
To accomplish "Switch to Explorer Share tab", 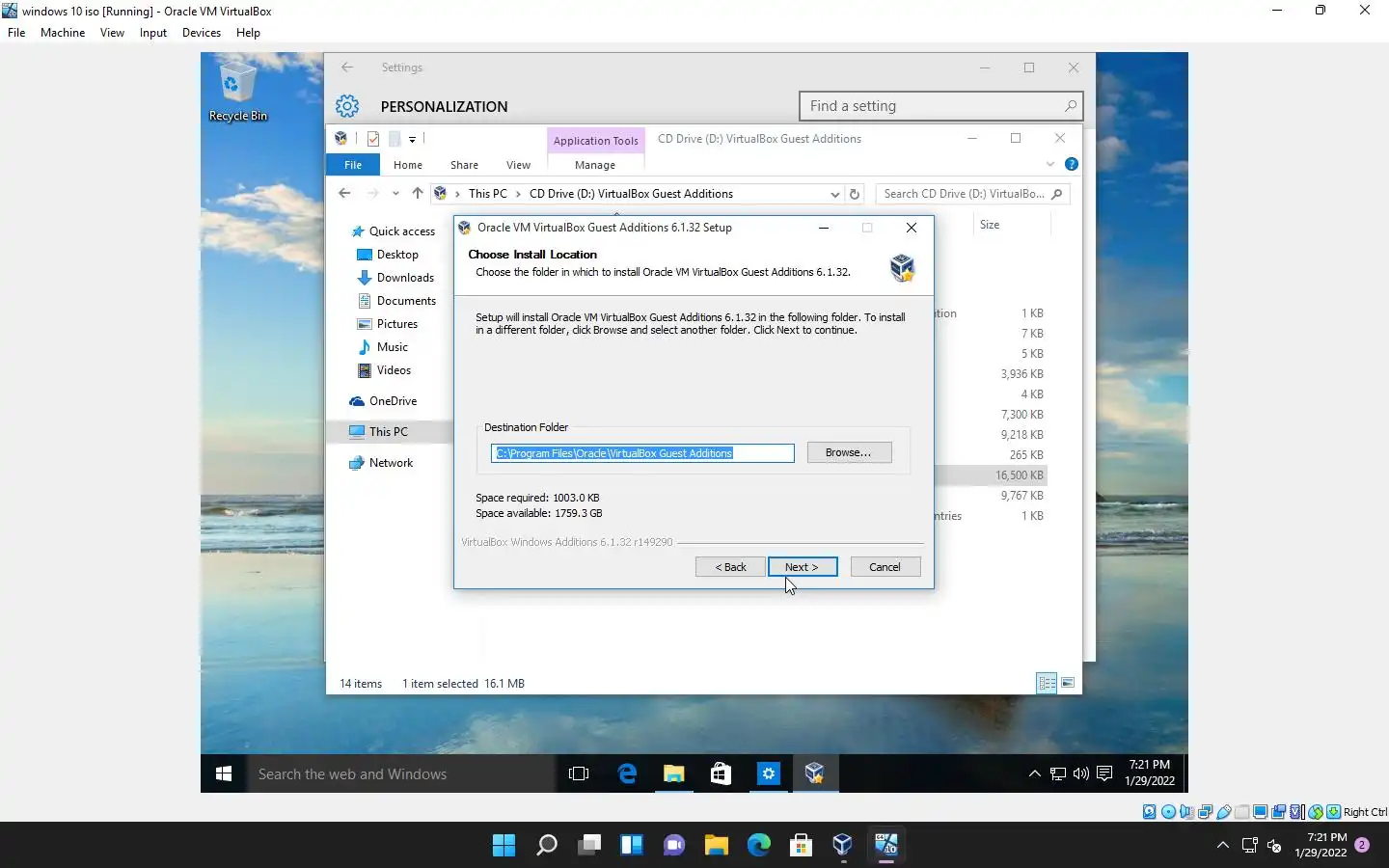I will click(464, 165).
